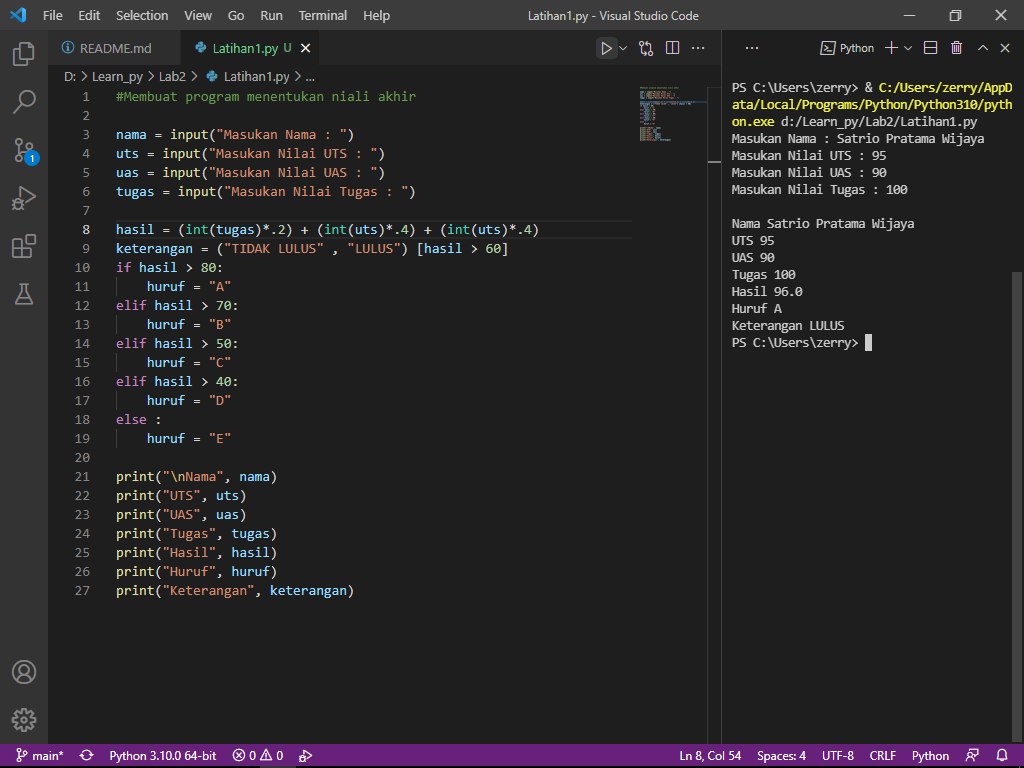Open errors and warnings problems count
The width and height of the screenshot is (1024, 768).
coord(258,756)
